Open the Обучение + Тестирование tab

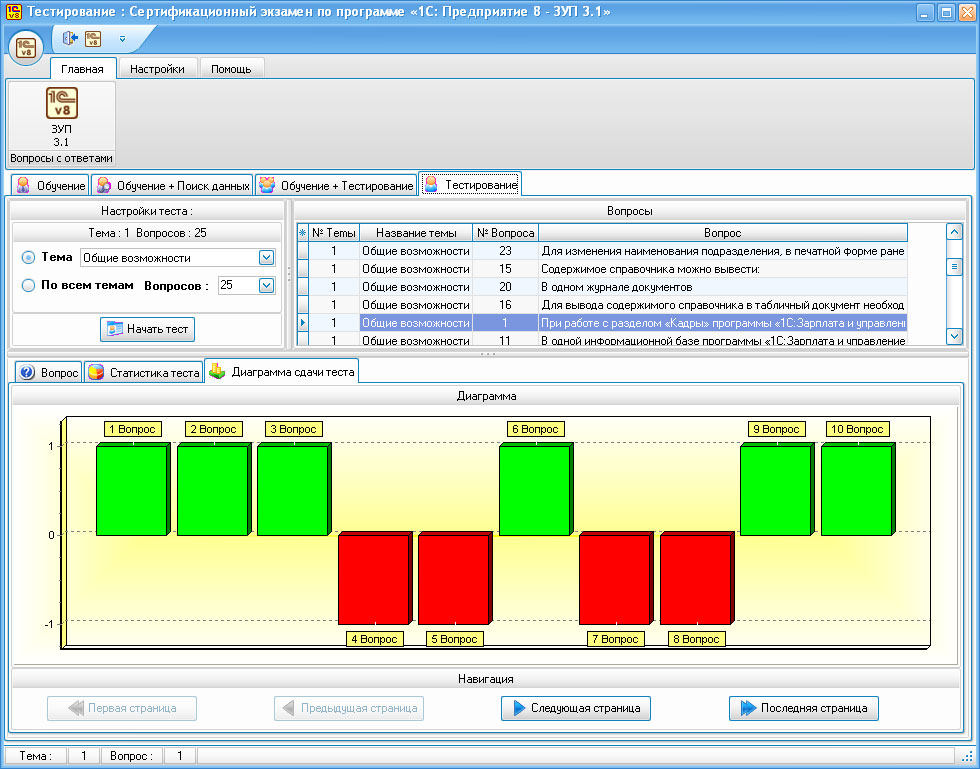click(x=336, y=186)
